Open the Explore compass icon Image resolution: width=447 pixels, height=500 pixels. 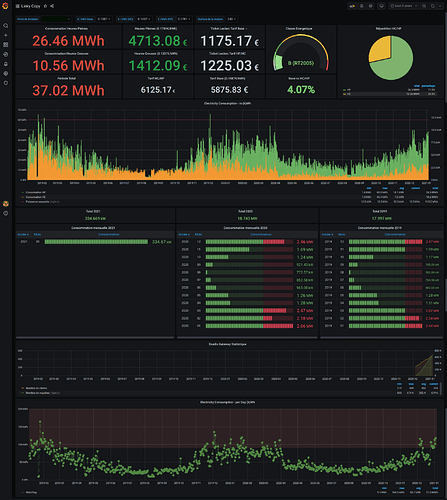(x=6, y=54)
